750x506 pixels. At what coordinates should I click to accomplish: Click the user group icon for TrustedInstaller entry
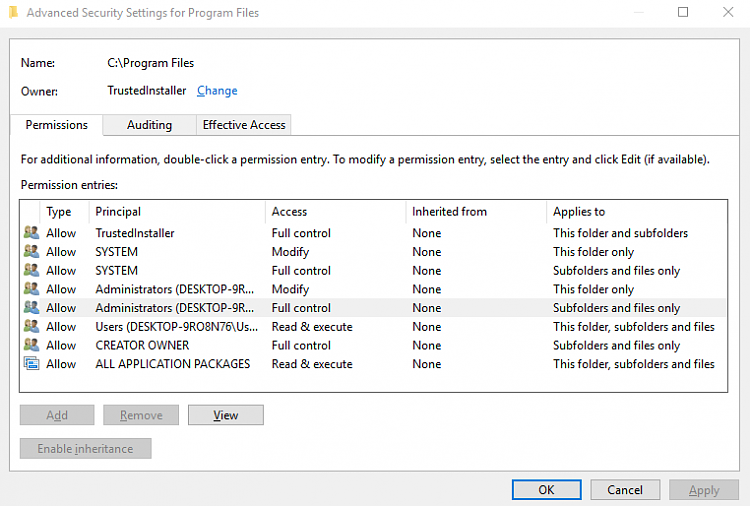(32, 233)
